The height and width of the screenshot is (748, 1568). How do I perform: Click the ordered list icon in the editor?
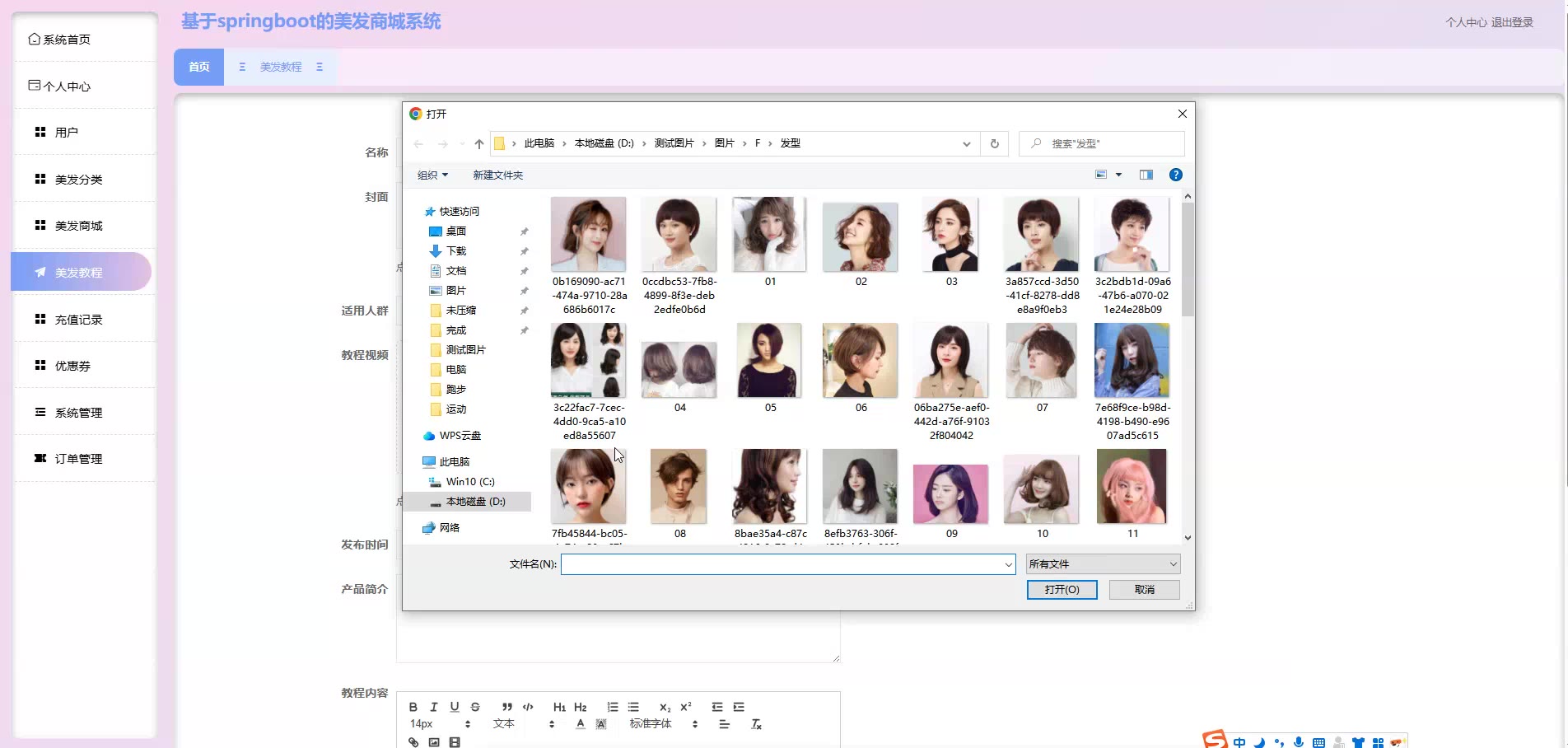pyautogui.click(x=612, y=707)
